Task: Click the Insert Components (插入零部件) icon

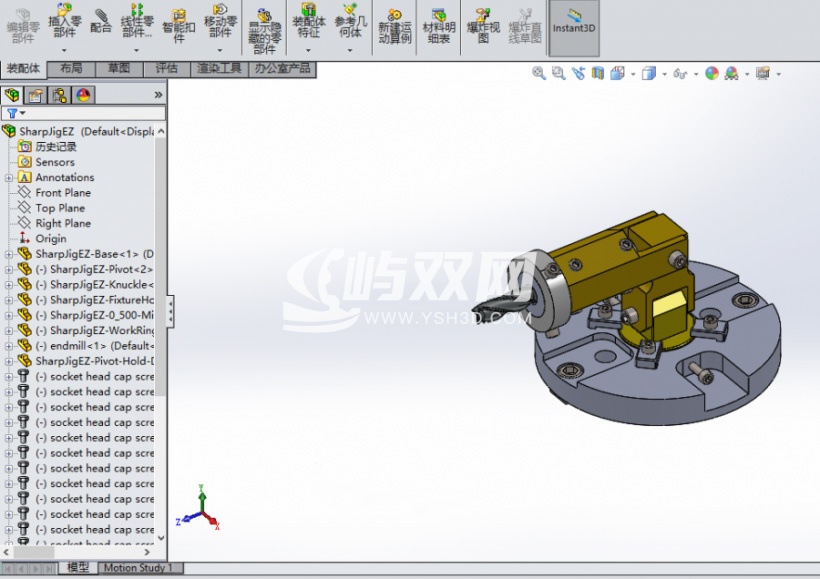Action: point(64,21)
